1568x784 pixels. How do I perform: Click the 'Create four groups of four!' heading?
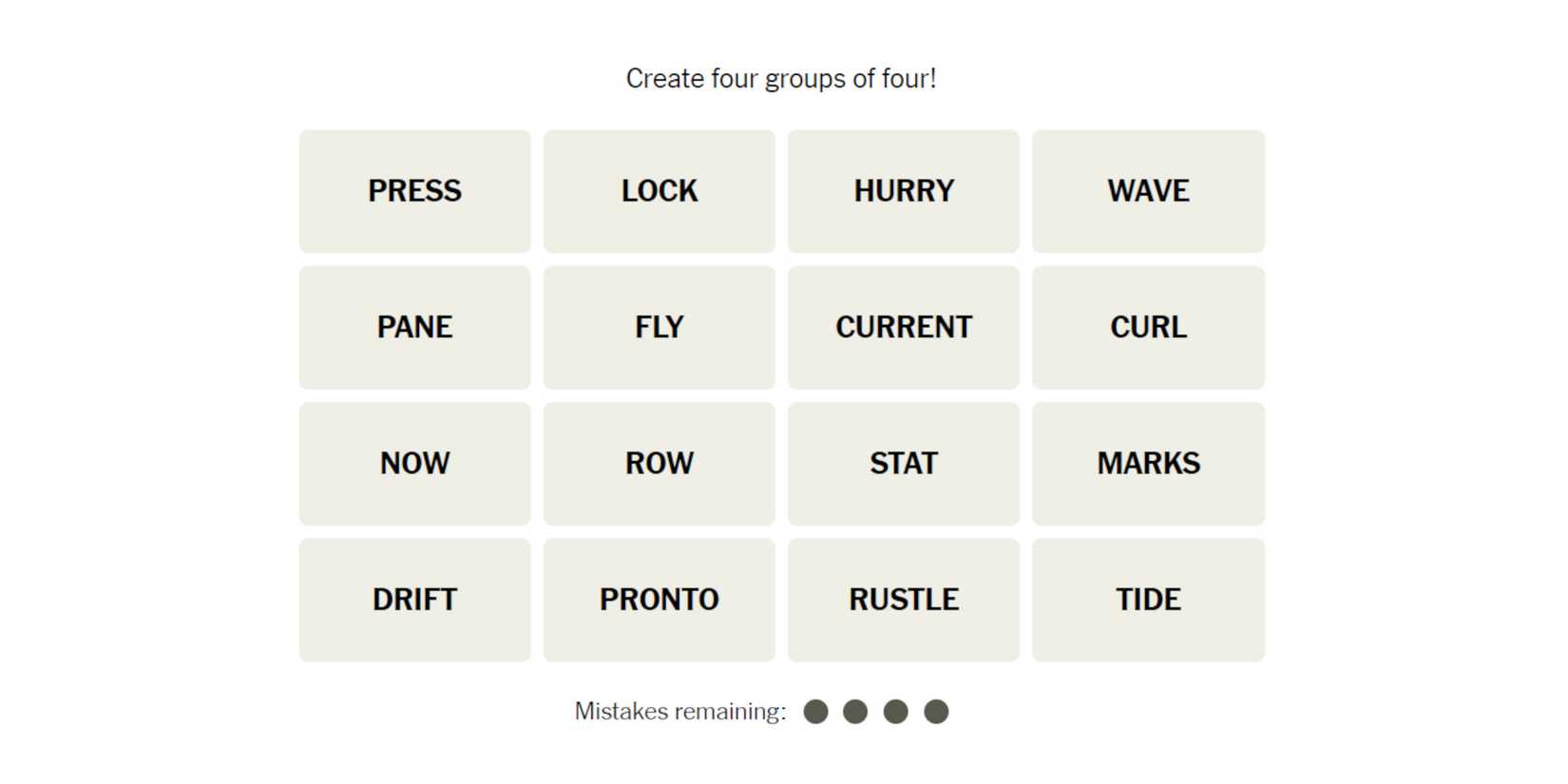tap(781, 79)
